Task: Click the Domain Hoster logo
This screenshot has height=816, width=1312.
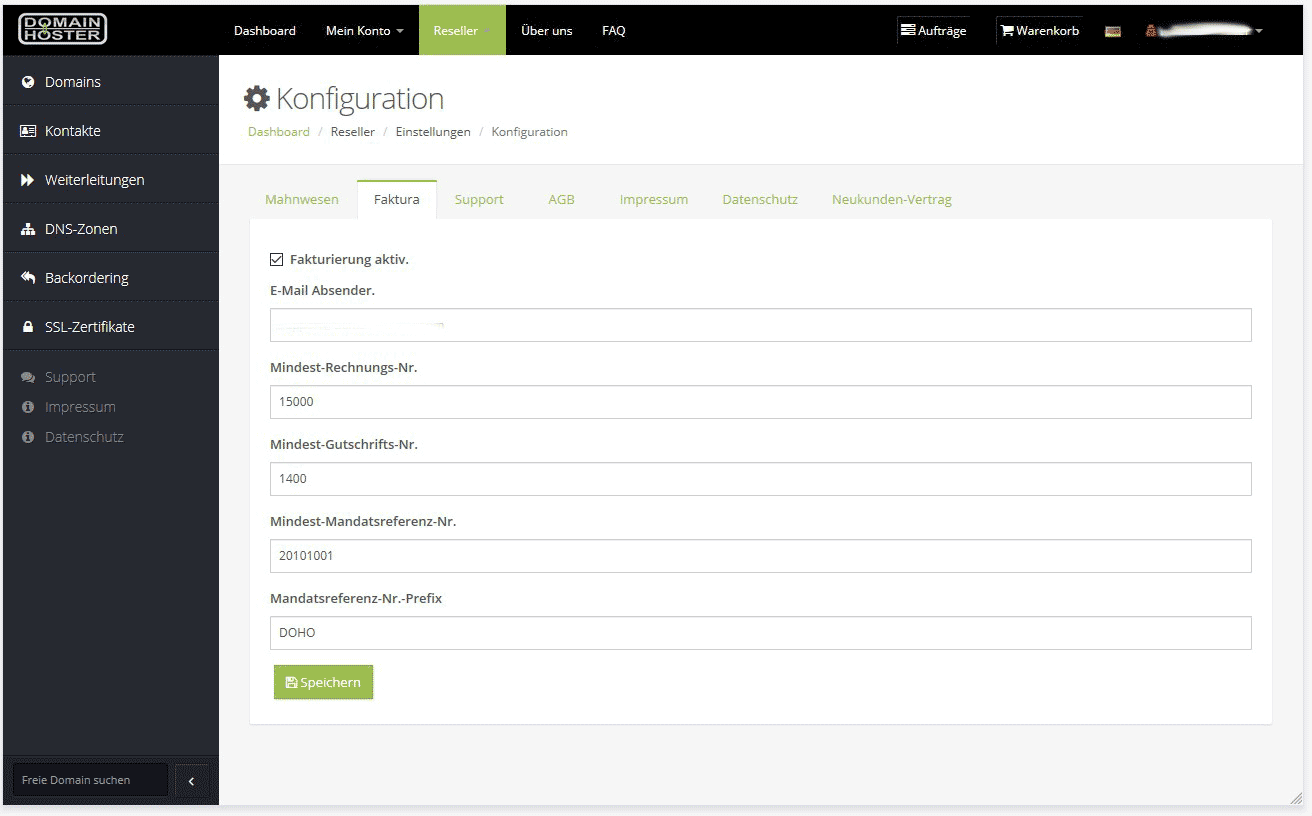Action: [62, 29]
